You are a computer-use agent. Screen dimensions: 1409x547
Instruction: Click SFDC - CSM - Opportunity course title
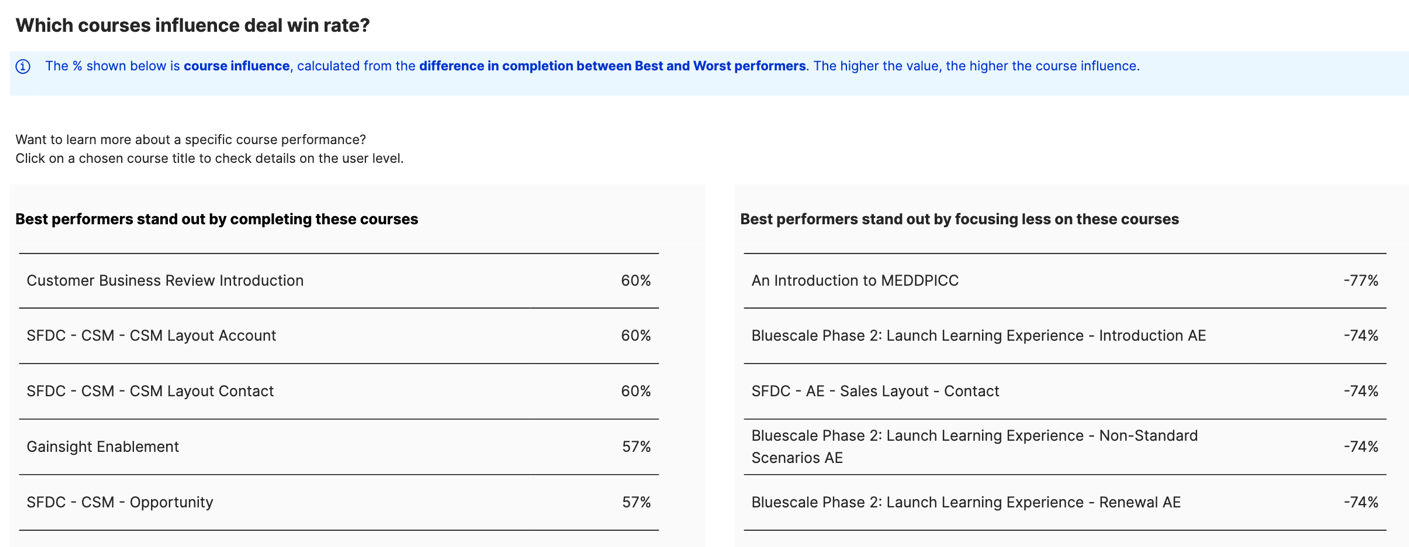[120, 502]
